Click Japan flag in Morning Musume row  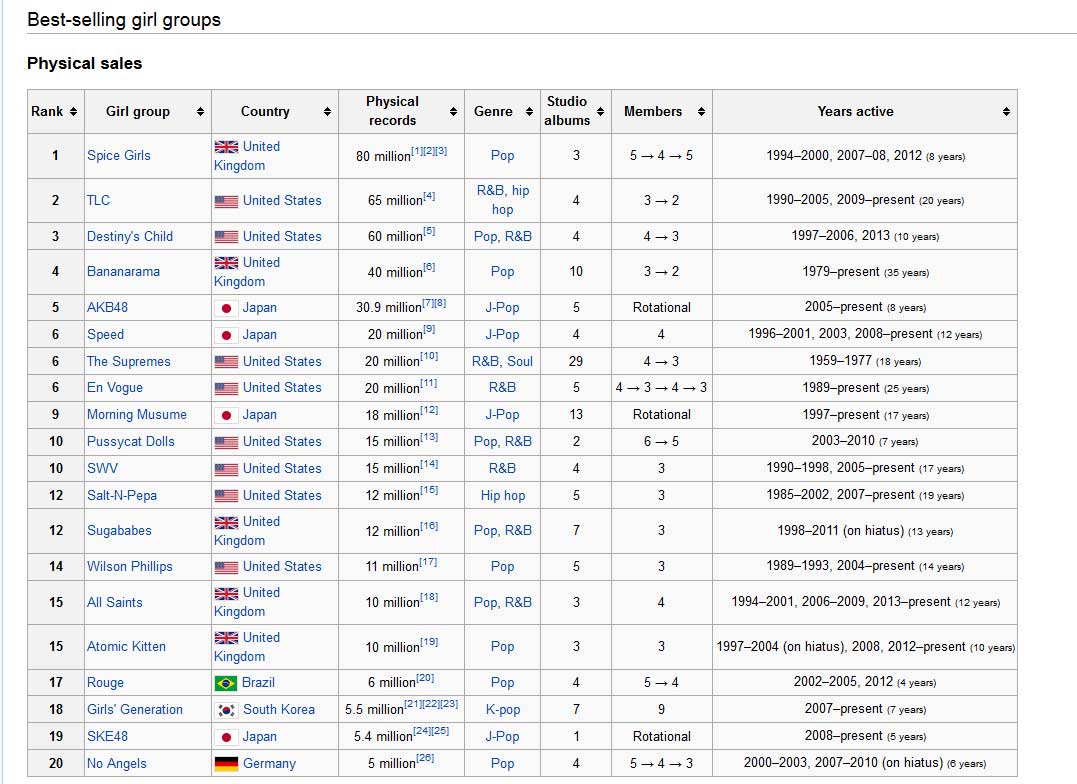click(227, 415)
